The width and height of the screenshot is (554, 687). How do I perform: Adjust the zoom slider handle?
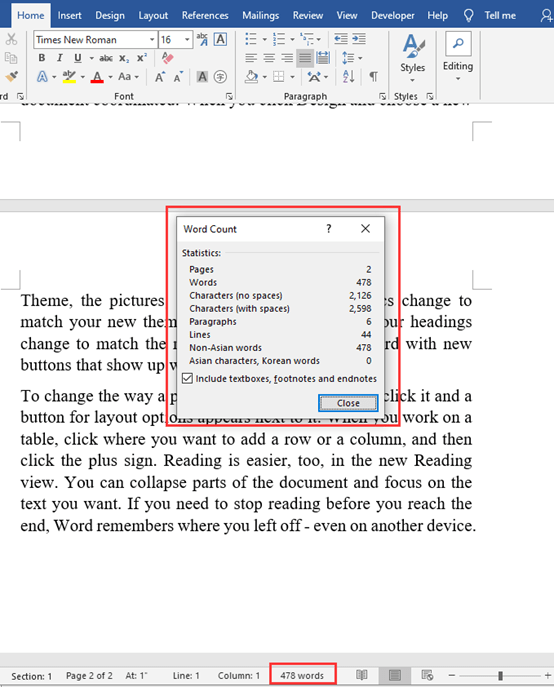(500, 675)
